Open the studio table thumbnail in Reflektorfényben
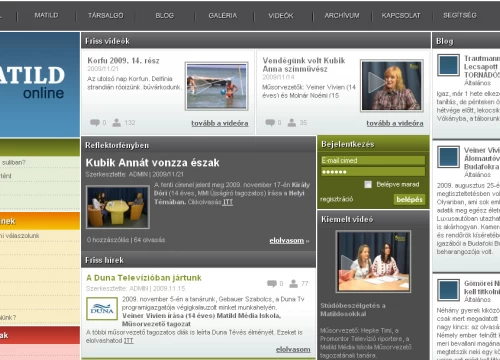500x360 pixels. 118,207
